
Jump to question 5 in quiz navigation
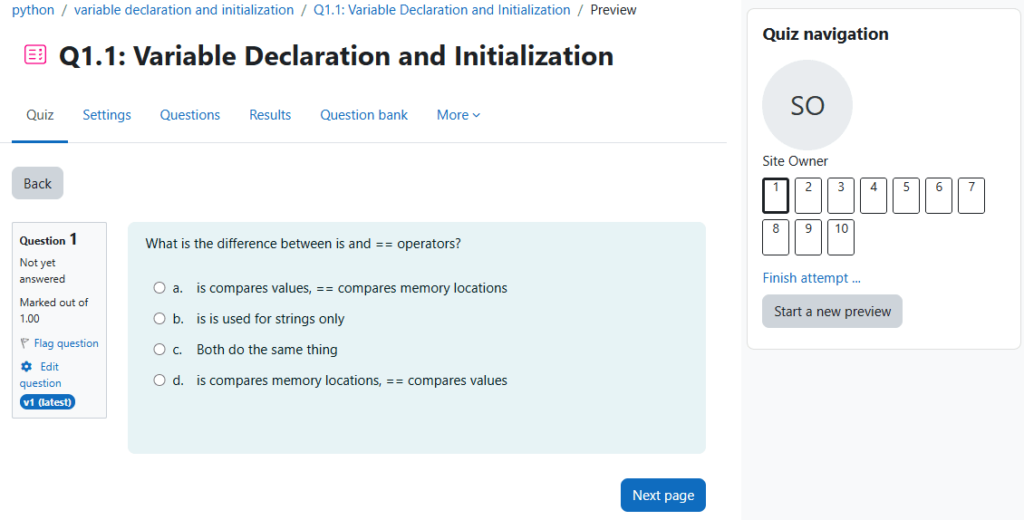pos(905,195)
